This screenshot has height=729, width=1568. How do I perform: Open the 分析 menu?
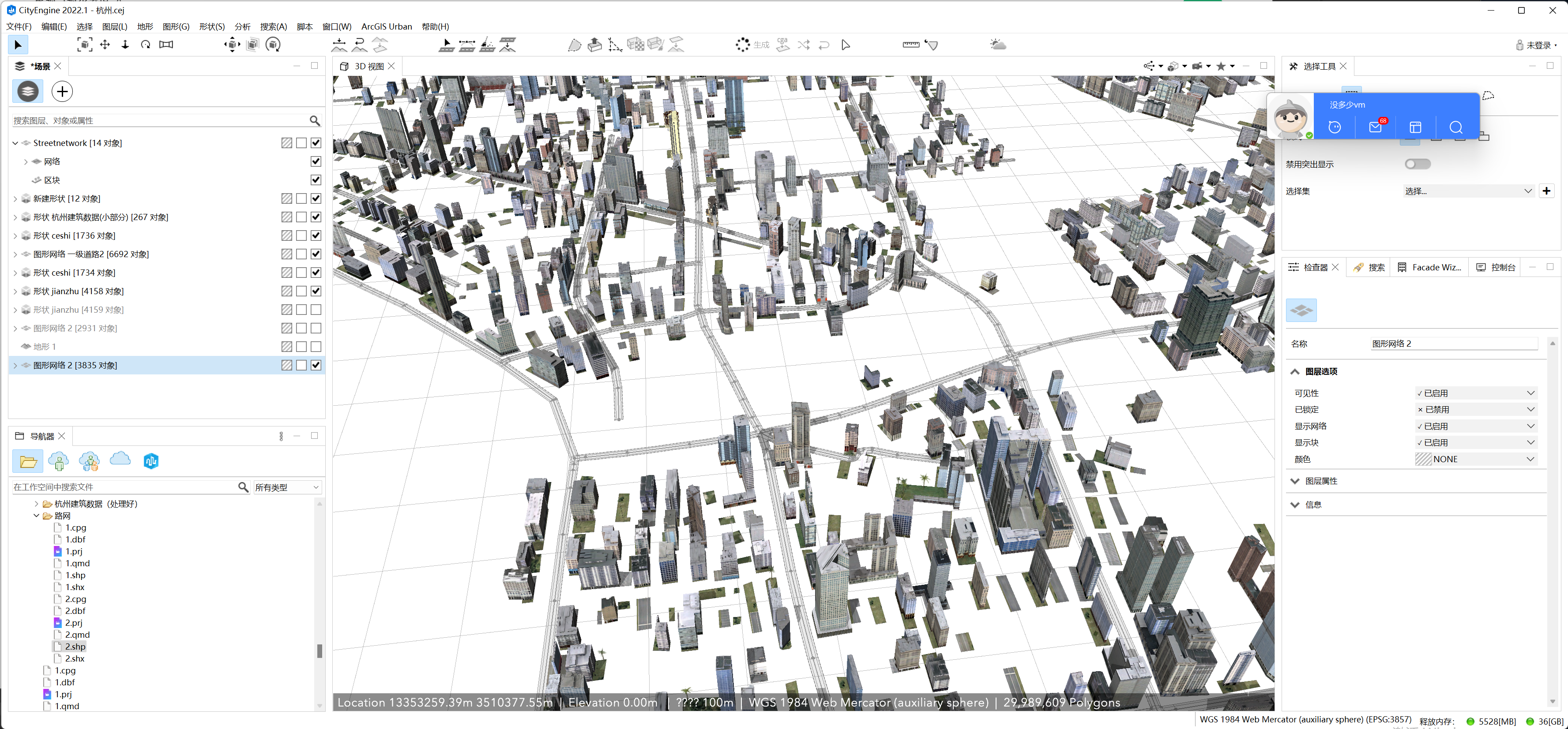pos(242,26)
